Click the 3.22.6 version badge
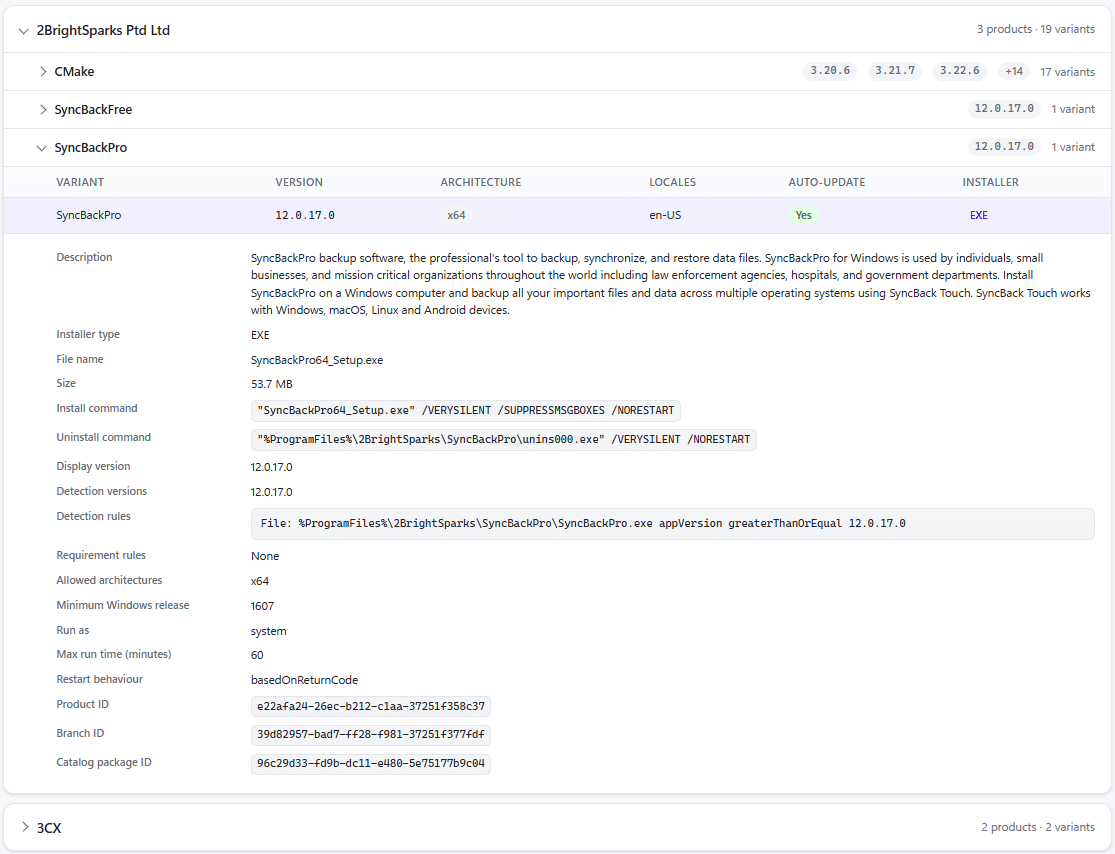The image size is (1115, 854). (959, 70)
